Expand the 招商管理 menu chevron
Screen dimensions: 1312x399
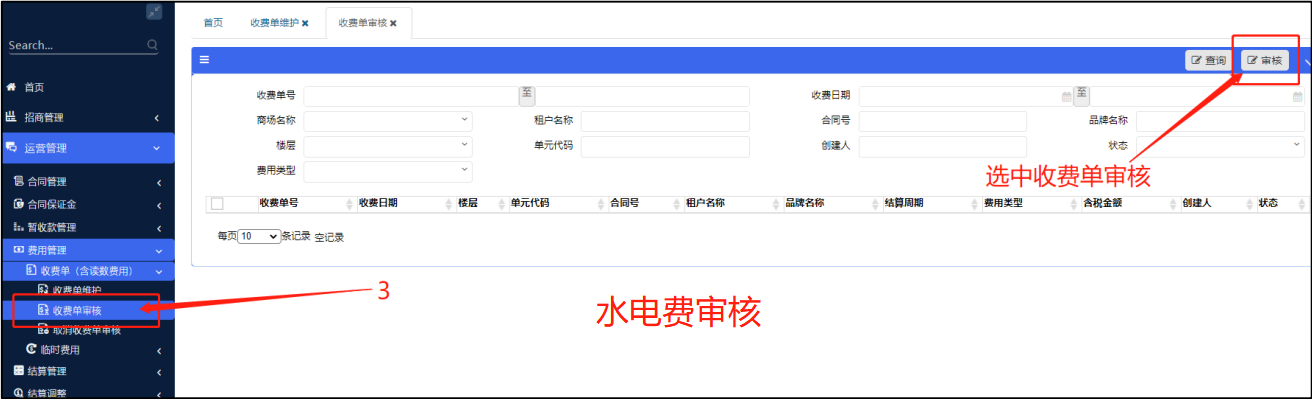click(157, 118)
